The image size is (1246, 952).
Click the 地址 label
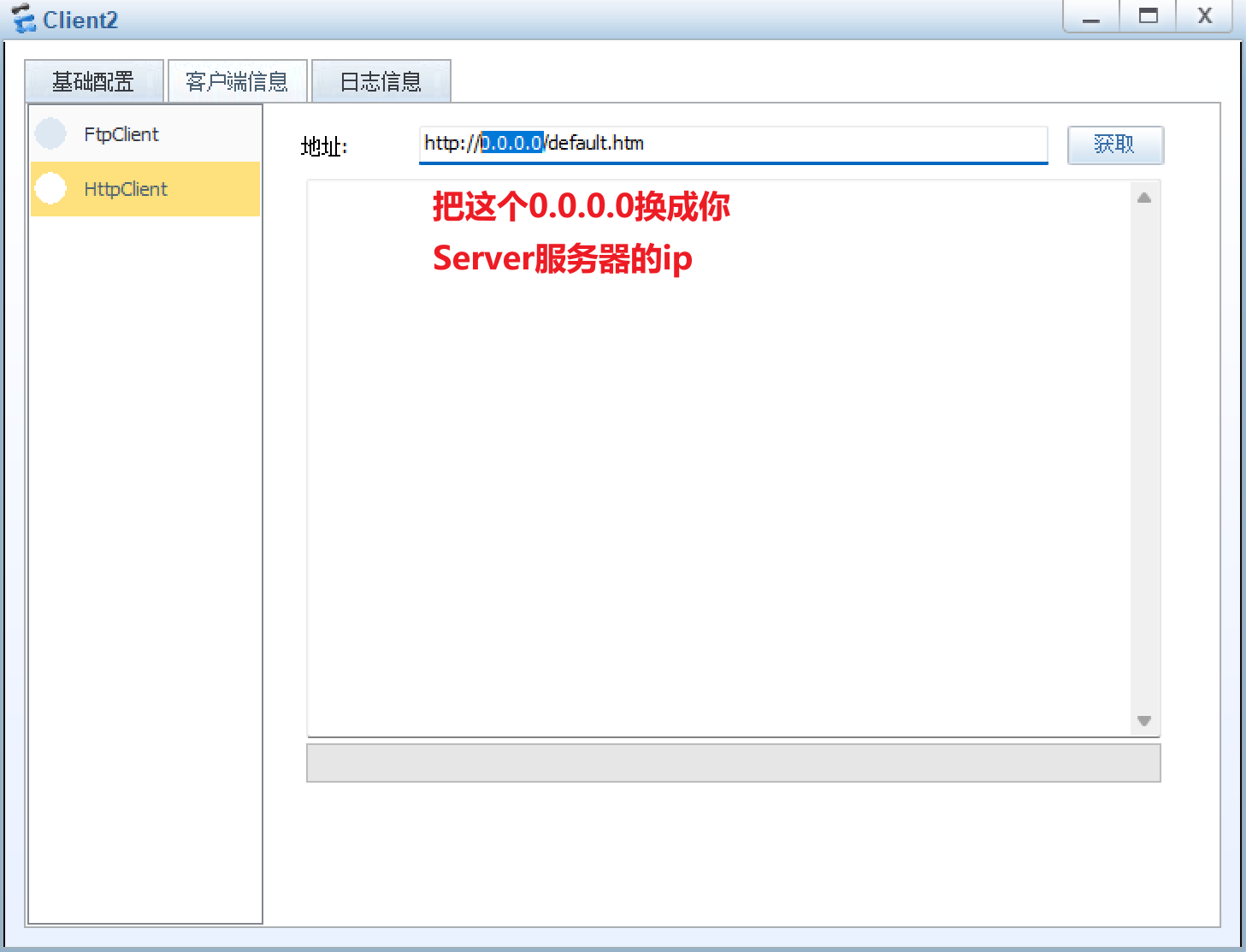click(323, 147)
